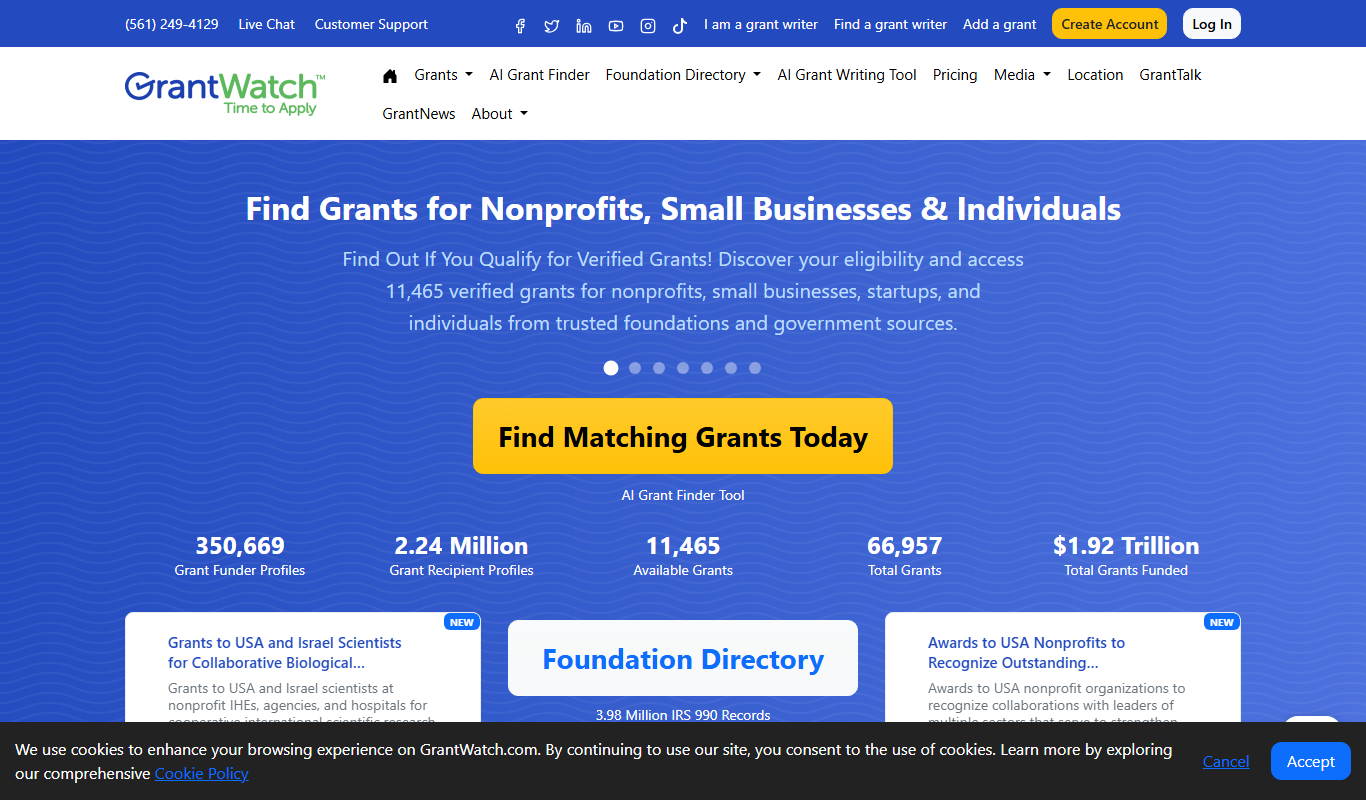The height and width of the screenshot is (800, 1366).
Task: Select the seventh carousel slide dot
Action: coord(755,368)
